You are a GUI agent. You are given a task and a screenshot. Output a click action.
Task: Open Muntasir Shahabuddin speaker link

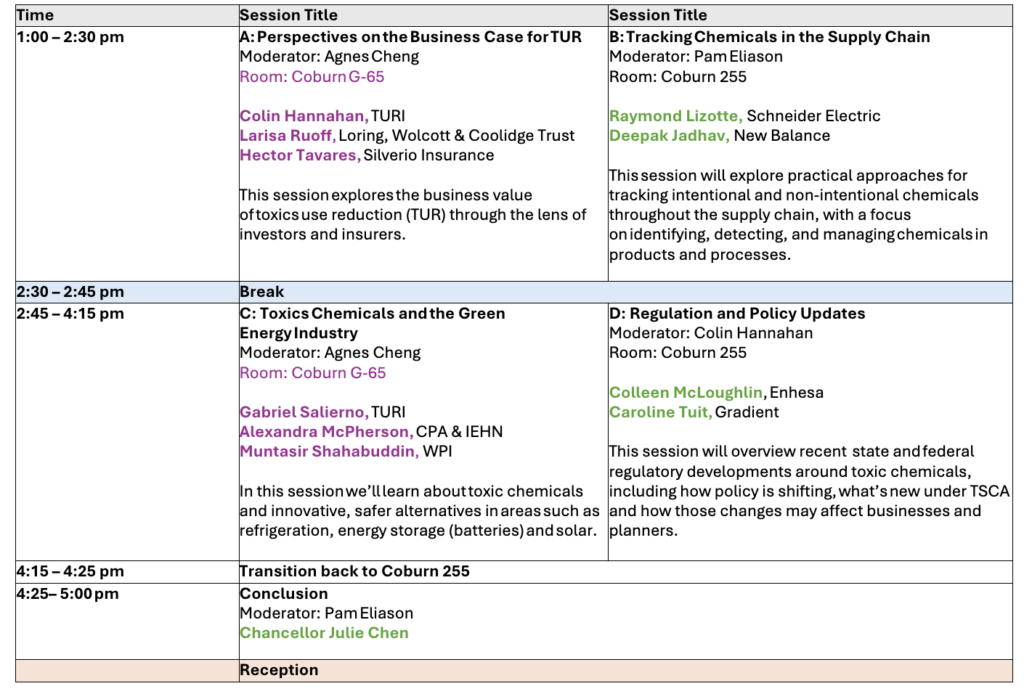click(328, 451)
